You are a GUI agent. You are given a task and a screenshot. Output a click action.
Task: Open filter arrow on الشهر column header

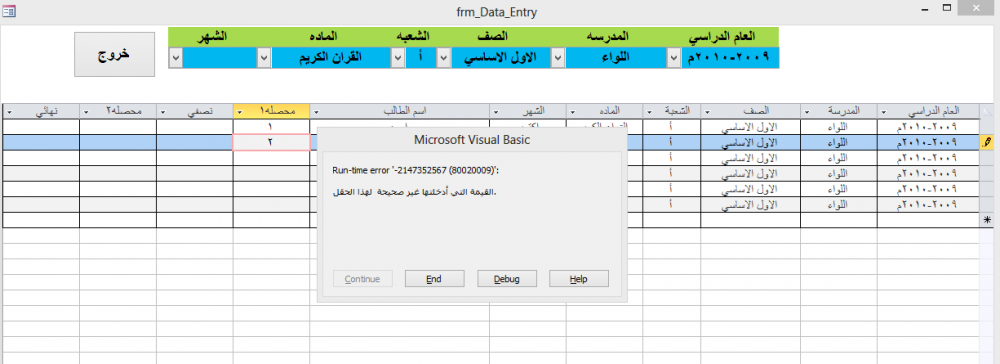coord(496,112)
